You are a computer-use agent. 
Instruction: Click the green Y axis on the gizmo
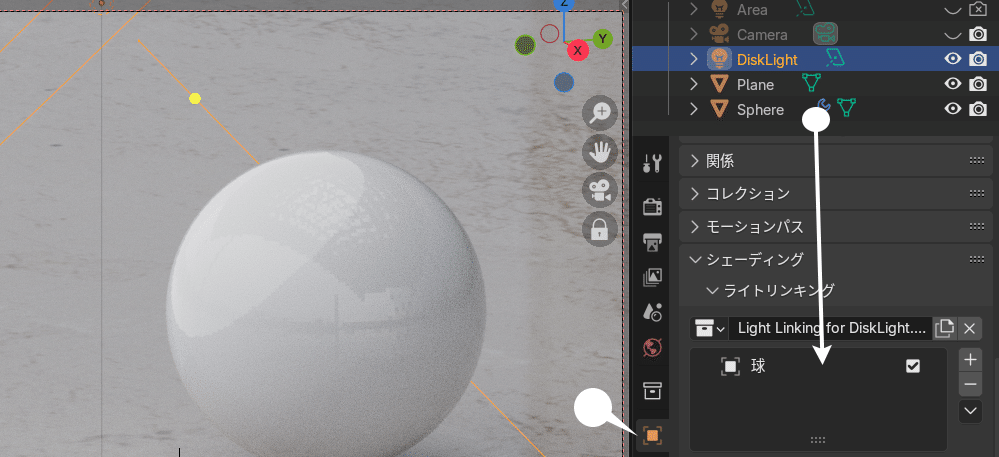[602, 39]
